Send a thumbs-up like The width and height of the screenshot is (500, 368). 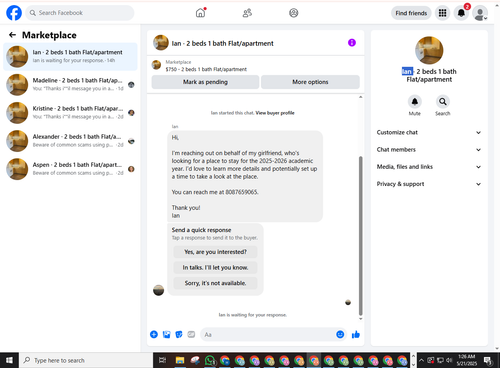tap(356, 334)
